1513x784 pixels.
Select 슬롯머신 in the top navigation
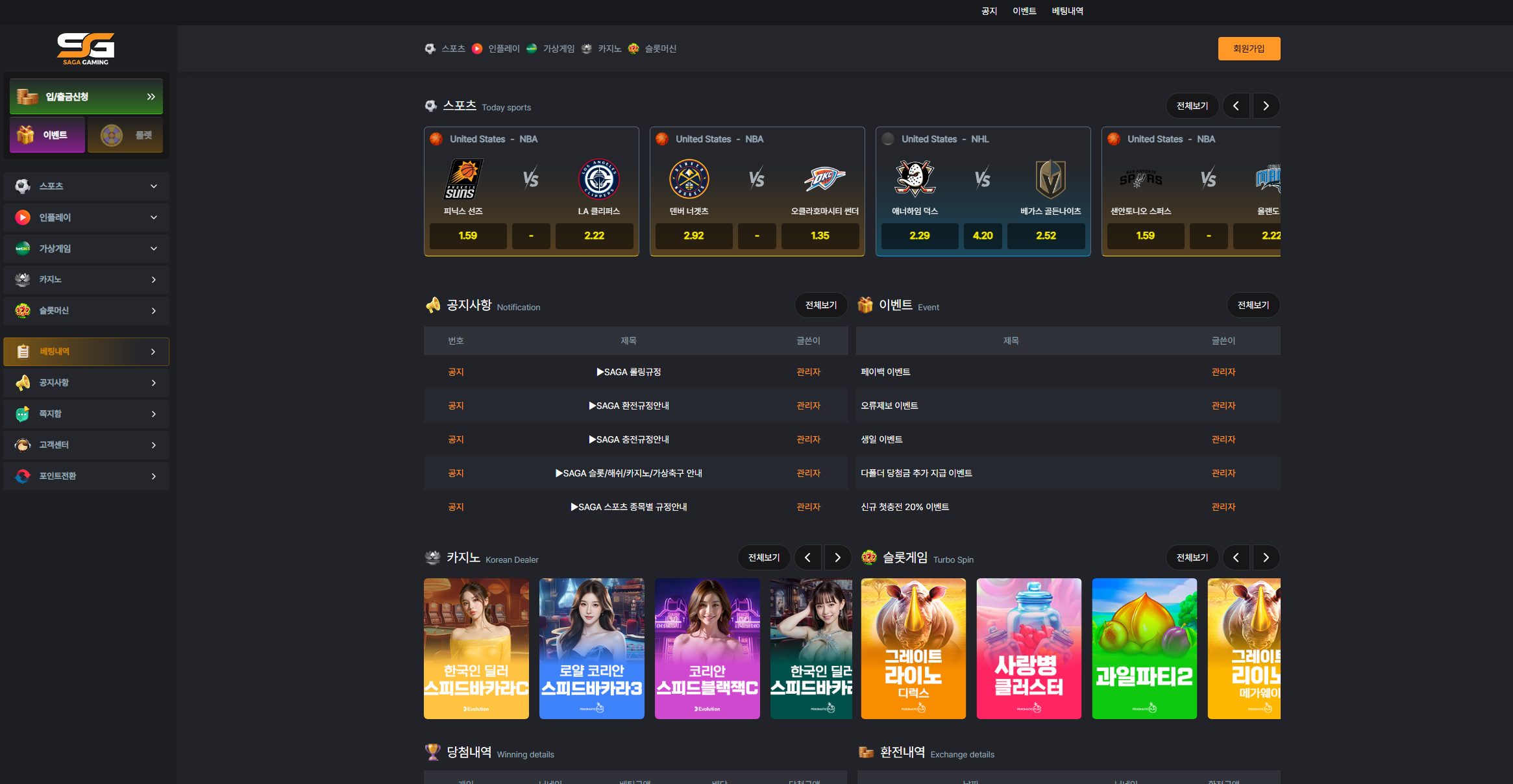pyautogui.click(x=660, y=49)
